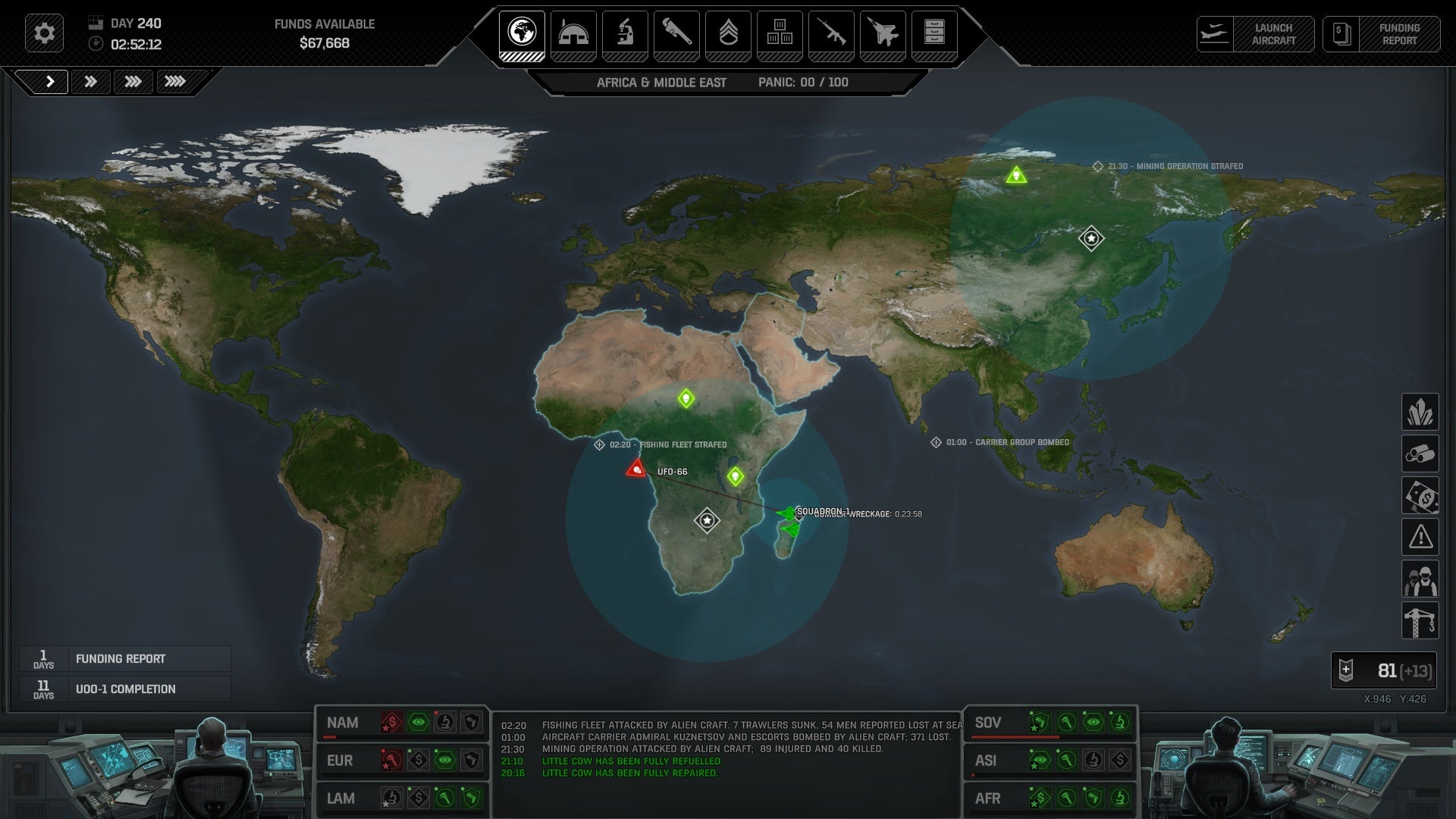Open the Funding Report button
The image size is (1456, 819).
point(1381,34)
